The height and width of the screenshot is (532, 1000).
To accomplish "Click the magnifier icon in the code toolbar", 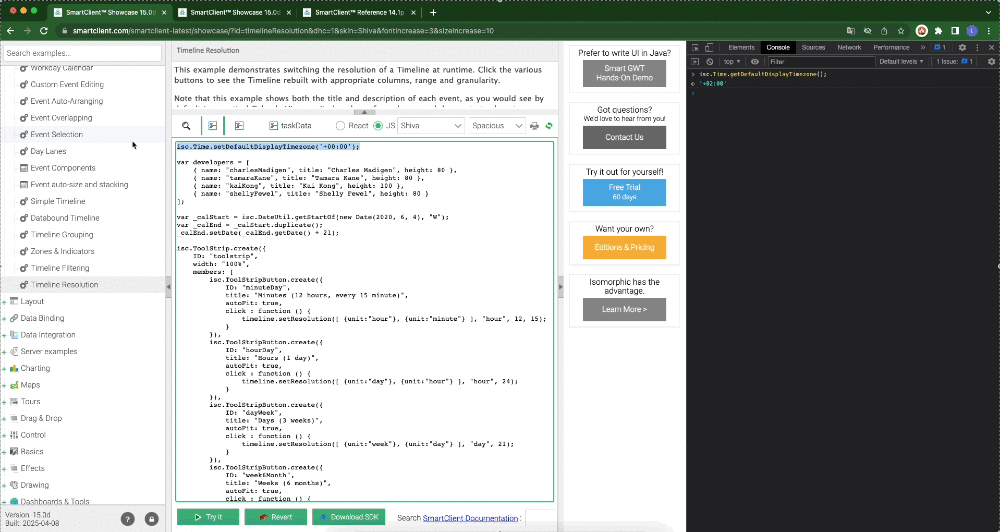I will coord(186,126).
